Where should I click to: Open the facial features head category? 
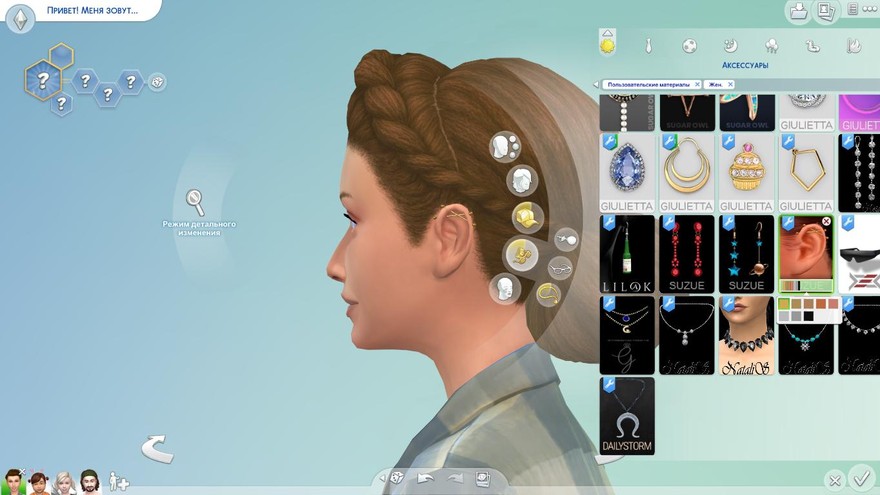(505, 289)
